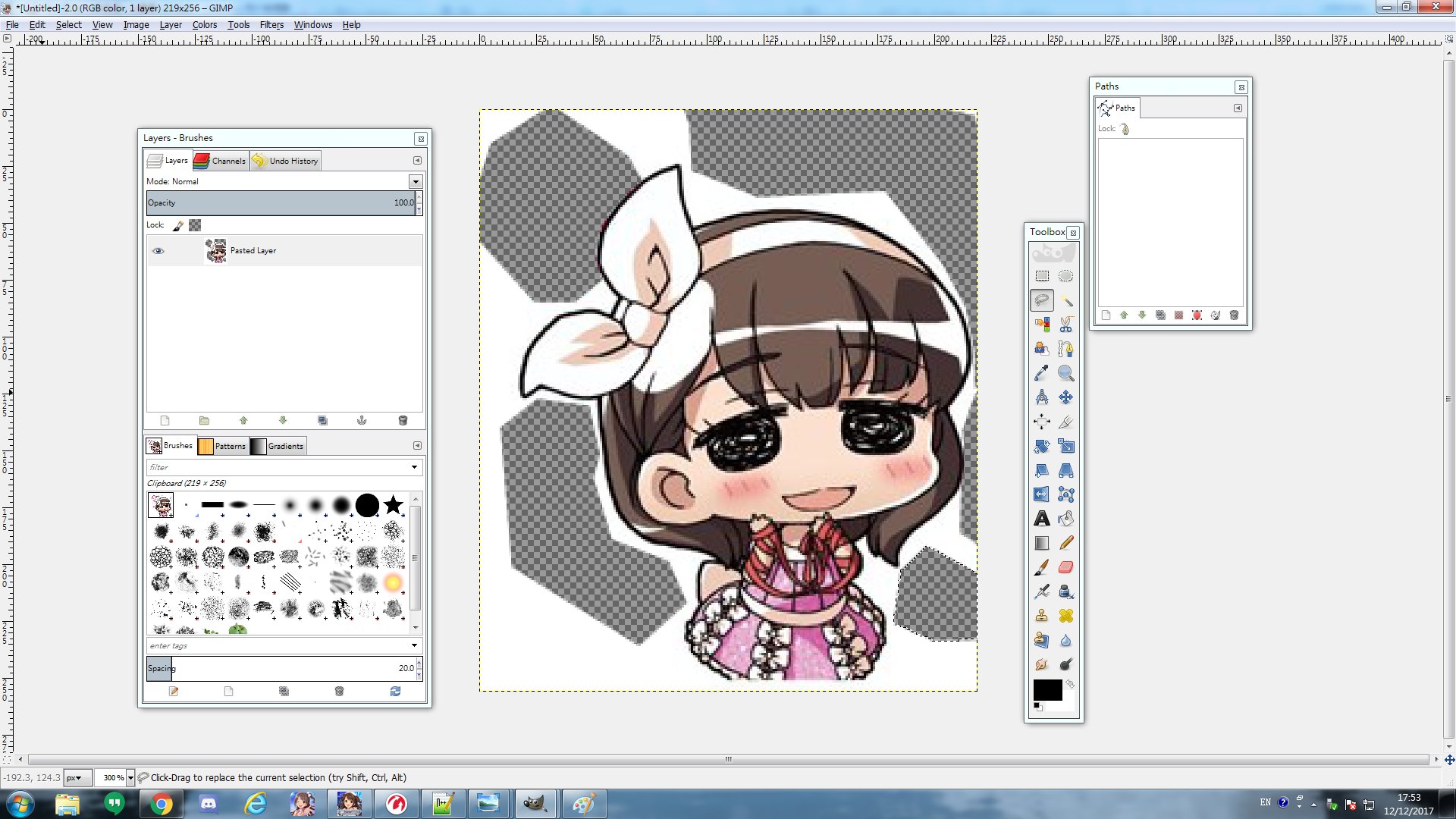This screenshot has height=819, width=1456.
Task: Select the Bucket Fill tool
Action: point(1065,519)
